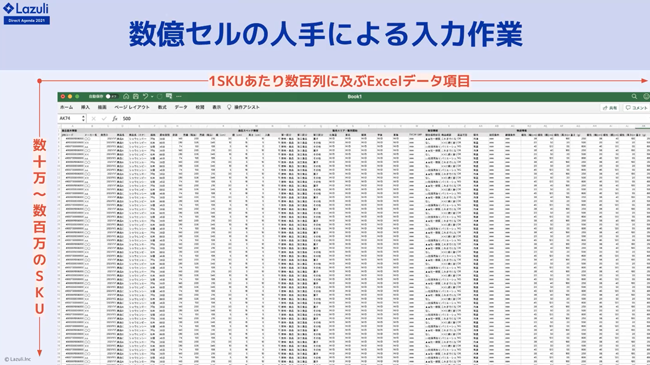The image size is (650, 365).
Task: Click the コメント comments button
Action: click(636, 108)
